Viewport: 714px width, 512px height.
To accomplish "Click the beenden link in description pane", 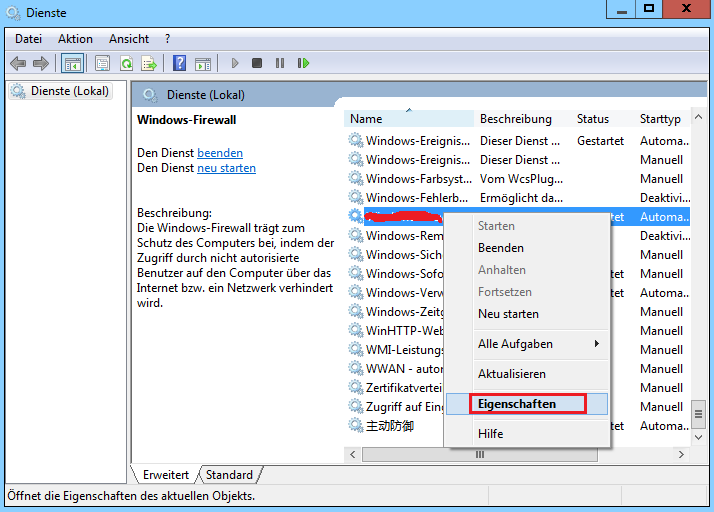I will (x=220, y=153).
